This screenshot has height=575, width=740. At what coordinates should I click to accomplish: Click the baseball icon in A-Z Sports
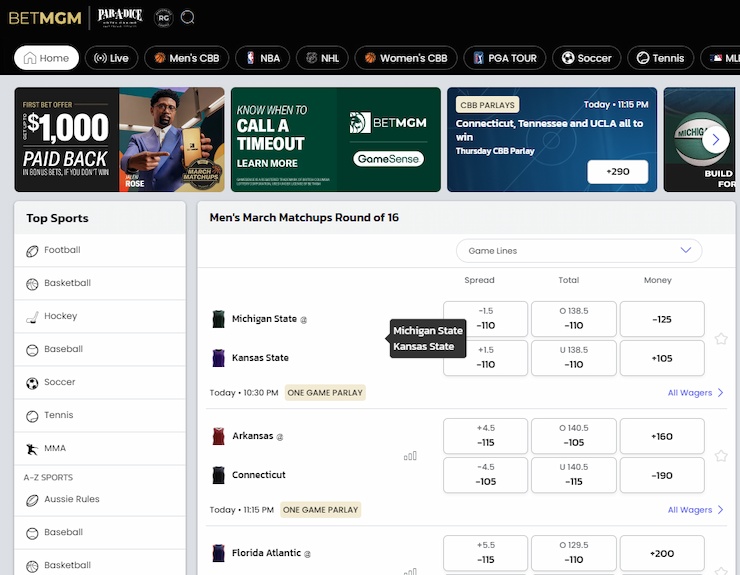(32, 533)
